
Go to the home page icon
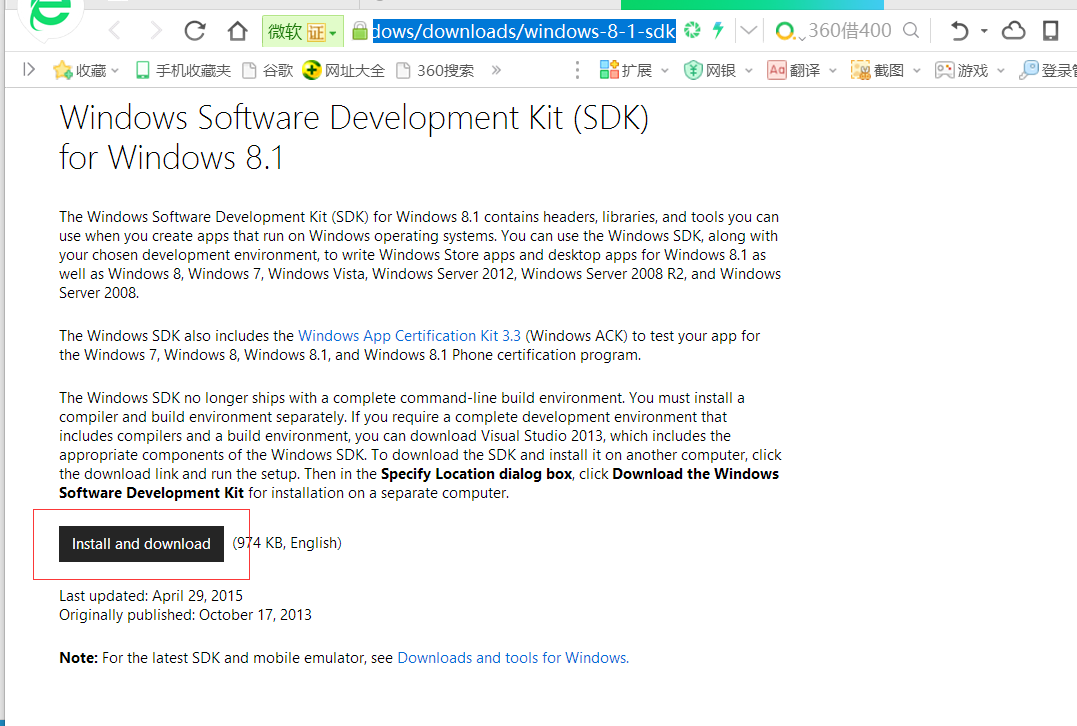[x=238, y=30]
